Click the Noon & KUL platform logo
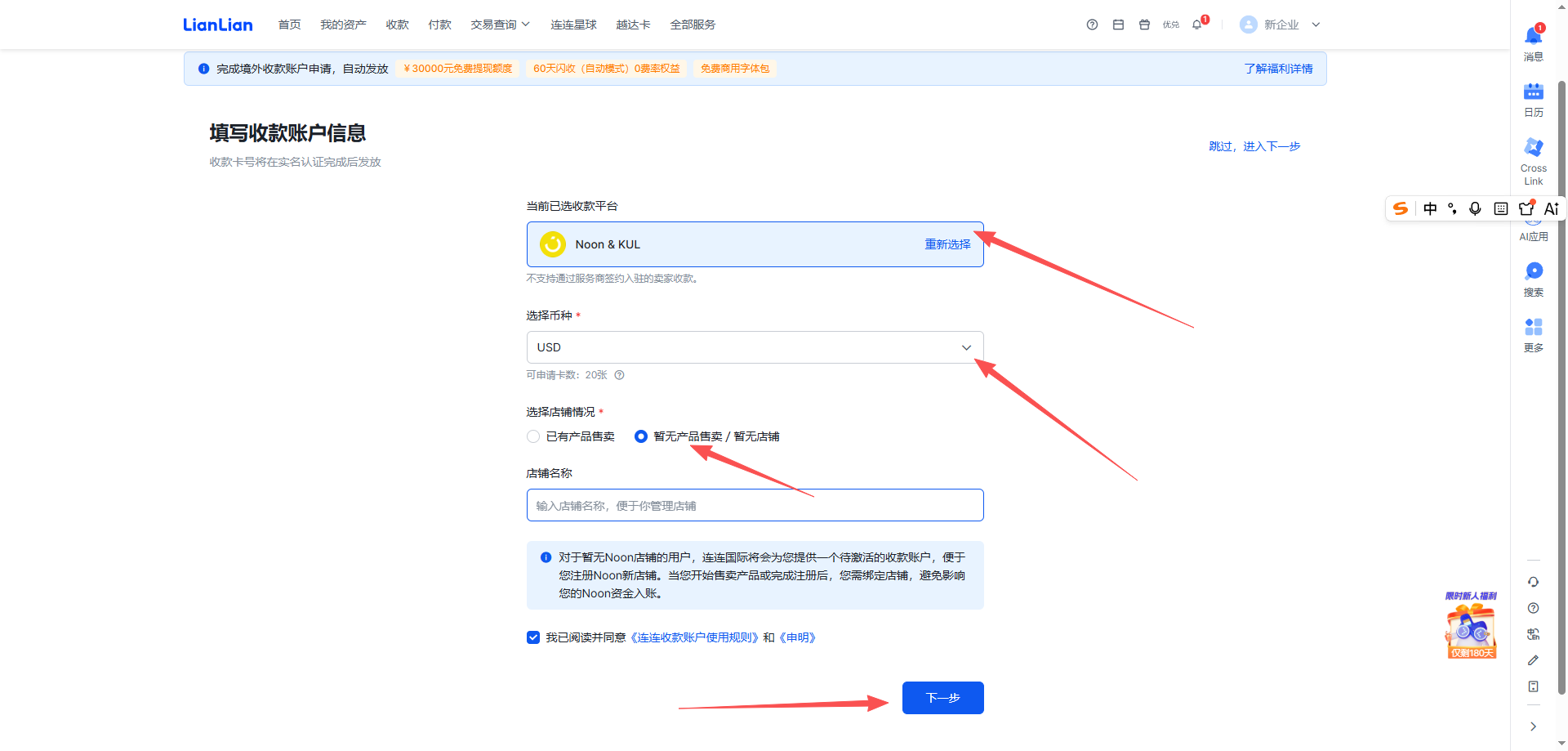Viewport: 1568px width, 751px height. tap(553, 244)
